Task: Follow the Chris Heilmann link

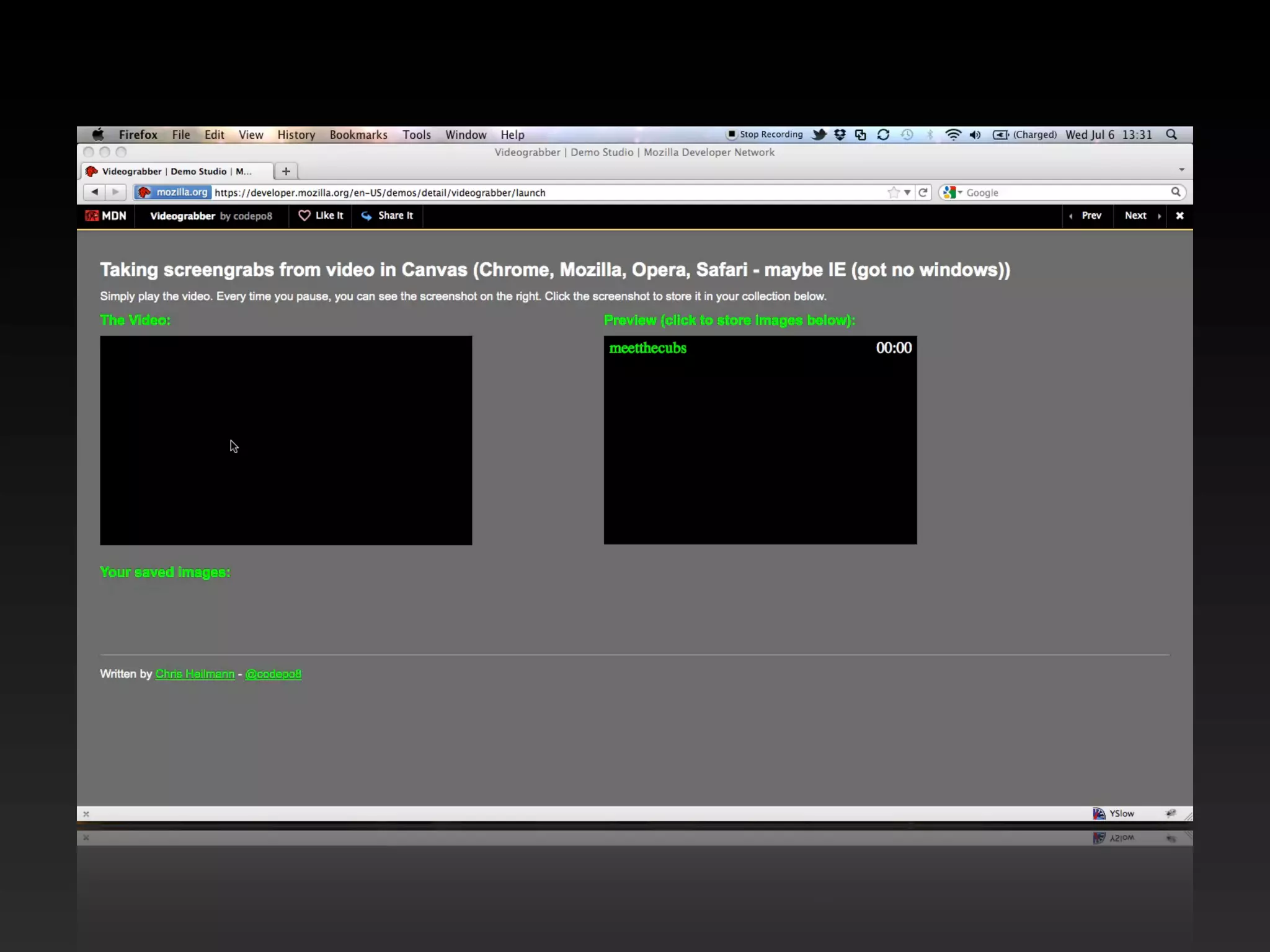Action: (x=195, y=674)
